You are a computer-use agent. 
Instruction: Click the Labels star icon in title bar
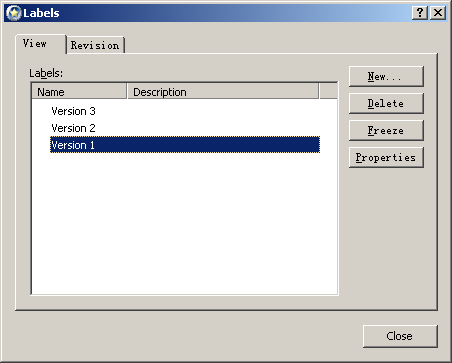coord(14,13)
